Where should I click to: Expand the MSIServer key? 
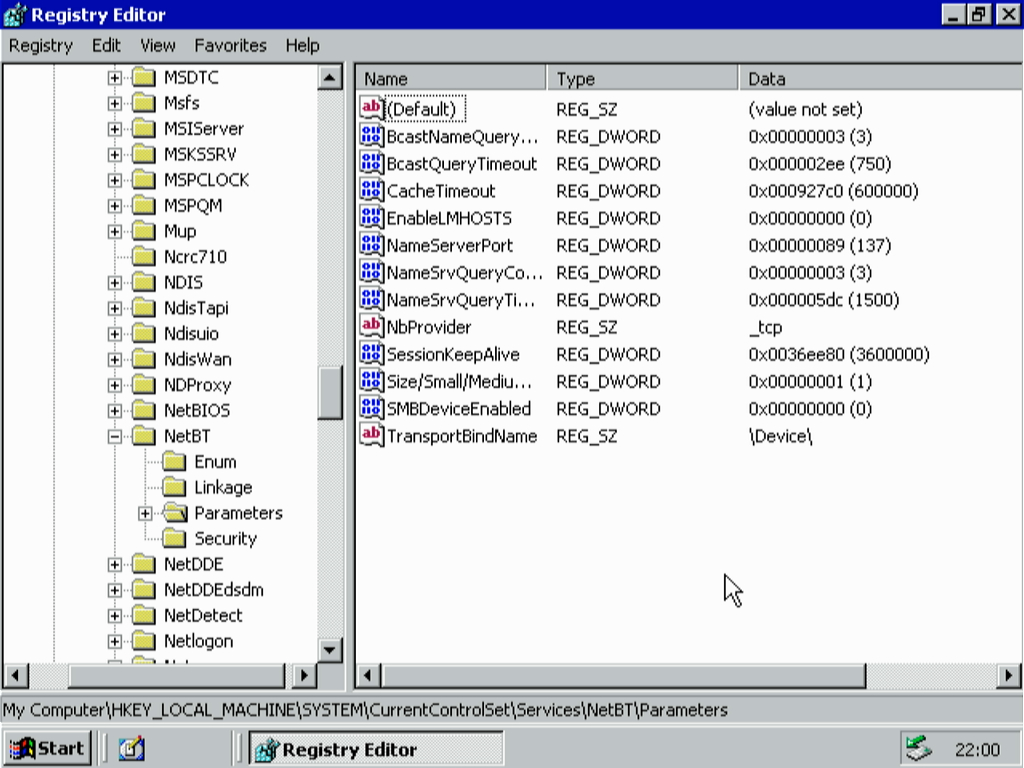114,129
